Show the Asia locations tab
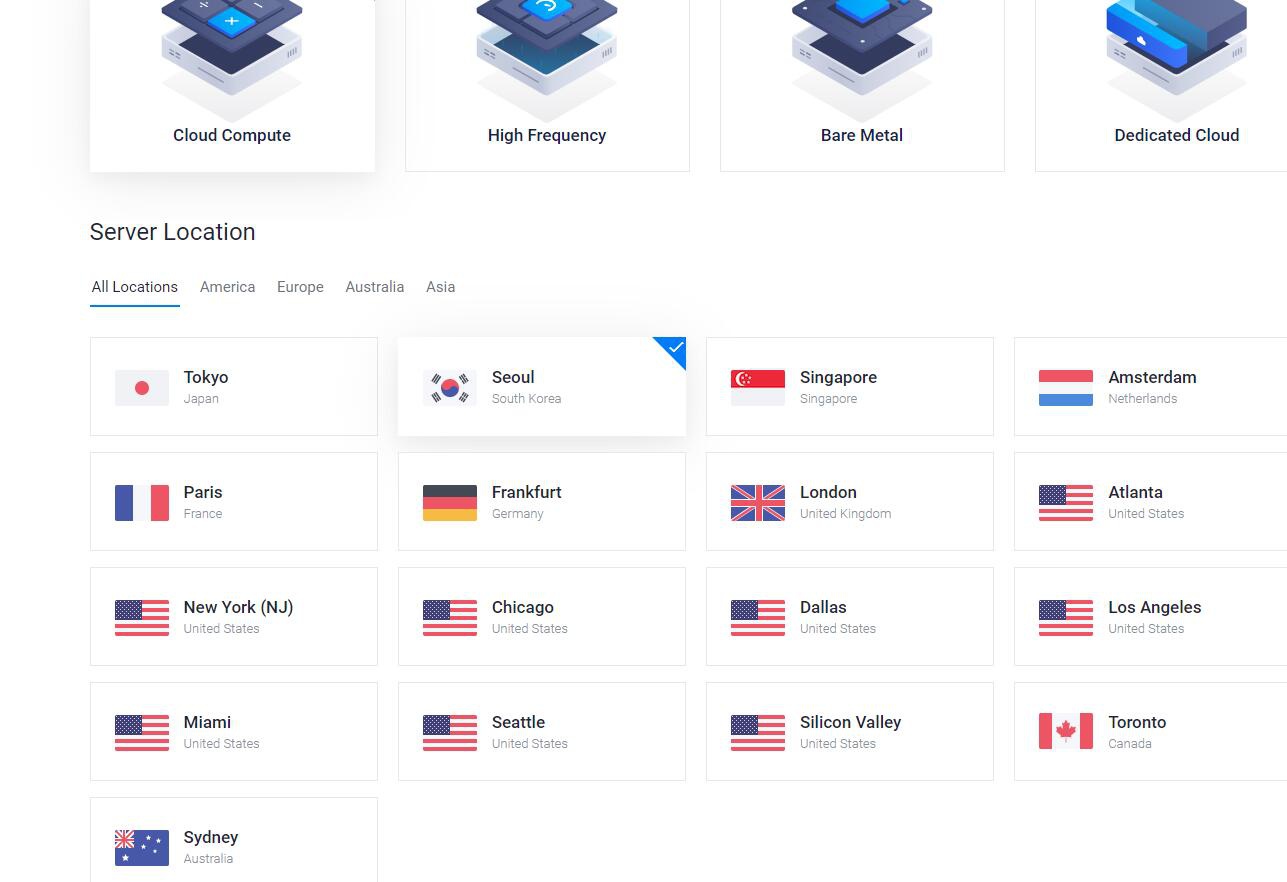The image size is (1287, 882). point(440,287)
